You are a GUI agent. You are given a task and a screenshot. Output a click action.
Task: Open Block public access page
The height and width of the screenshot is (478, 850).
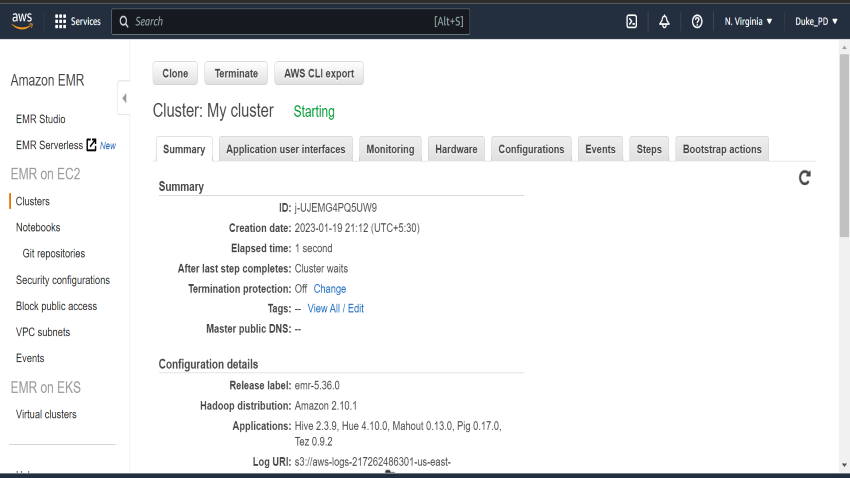56,306
